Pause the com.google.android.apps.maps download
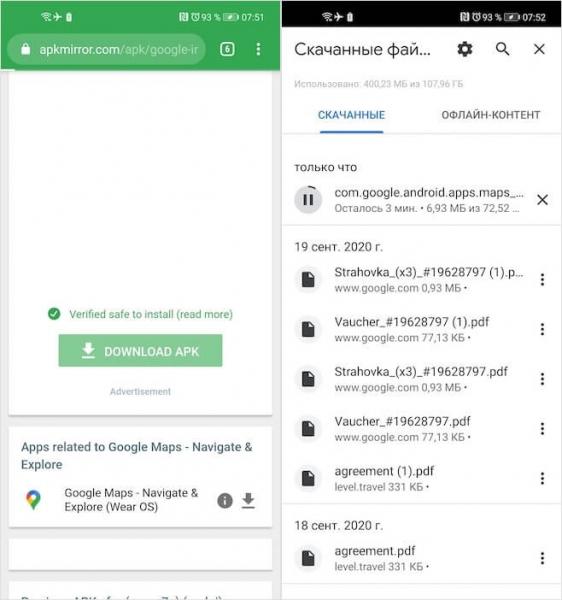562x600 pixels. click(x=308, y=199)
